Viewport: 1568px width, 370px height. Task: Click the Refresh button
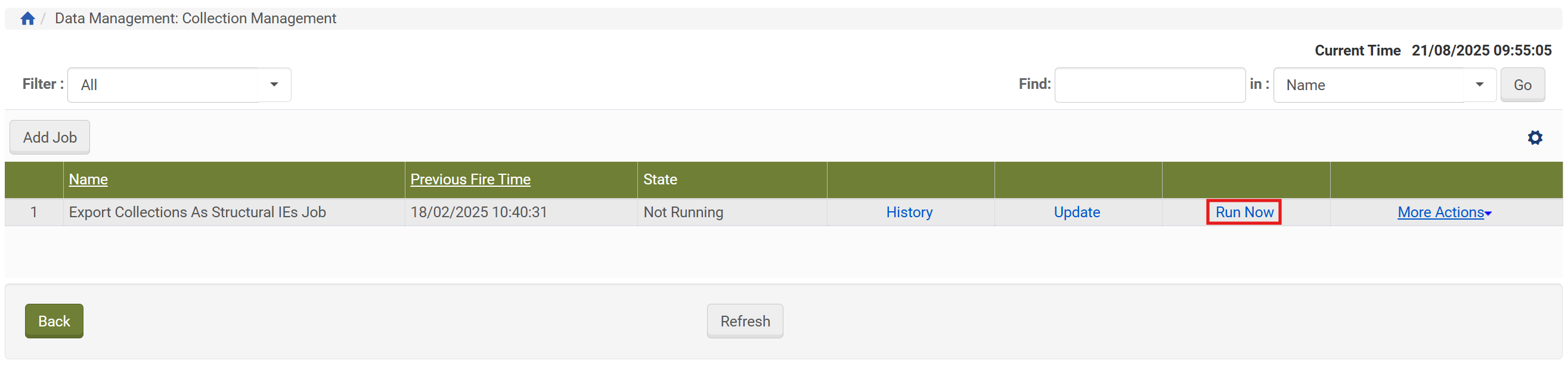pos(745,320)
